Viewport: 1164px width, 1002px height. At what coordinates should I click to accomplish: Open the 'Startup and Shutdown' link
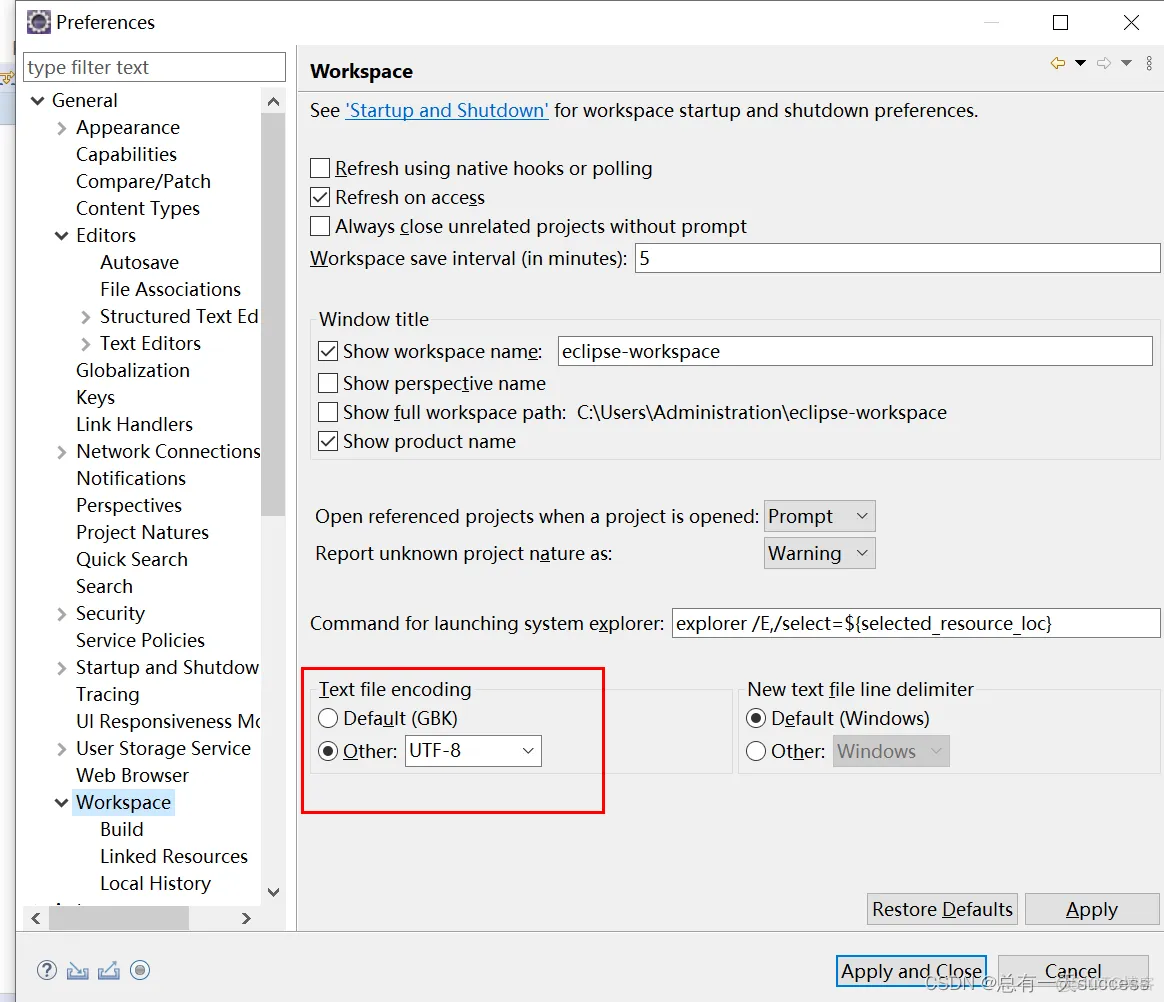point(447,111)
